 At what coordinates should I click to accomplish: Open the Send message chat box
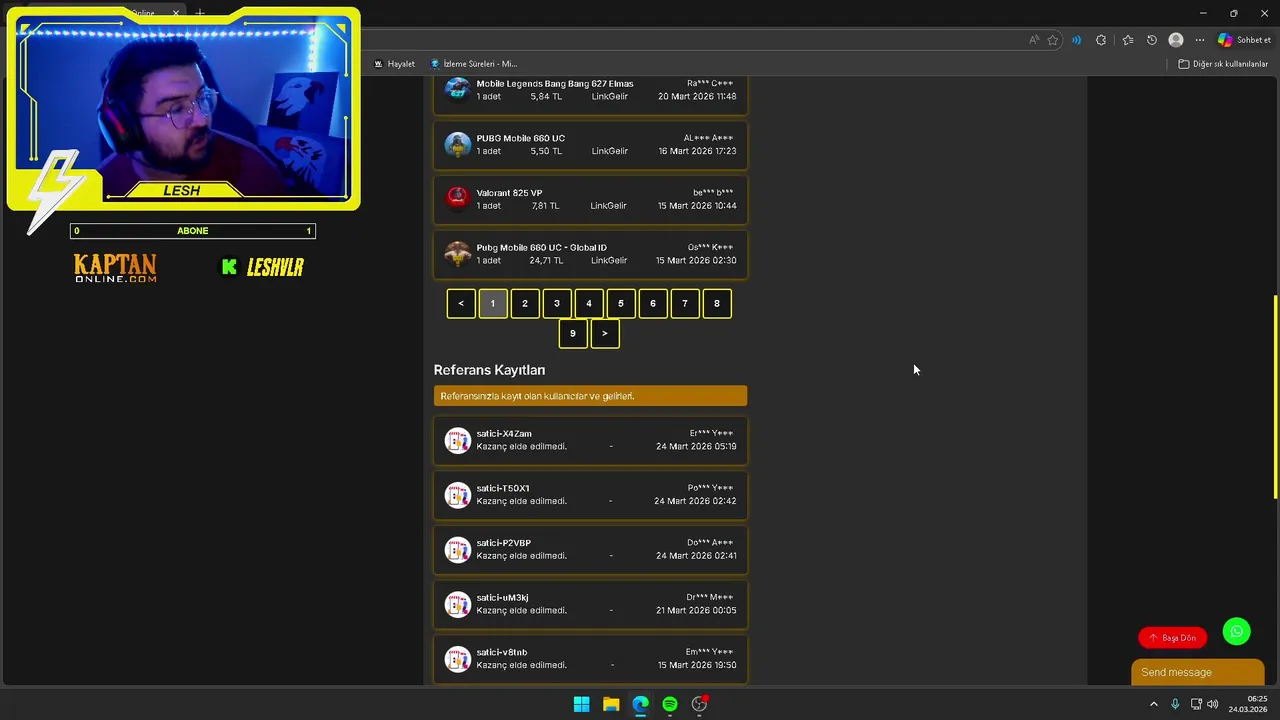coord(1197,672)
